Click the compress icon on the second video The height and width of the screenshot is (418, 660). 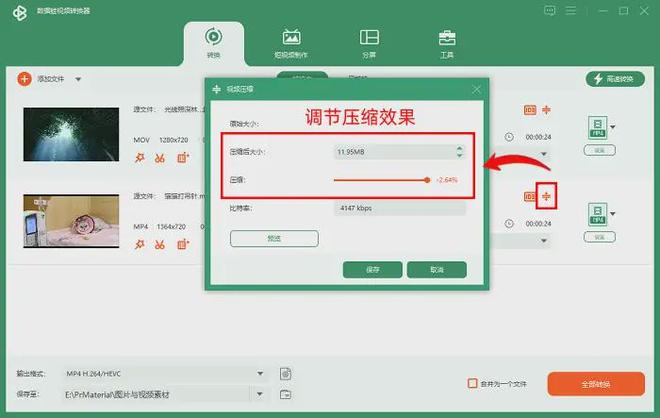tap(546, 196)
